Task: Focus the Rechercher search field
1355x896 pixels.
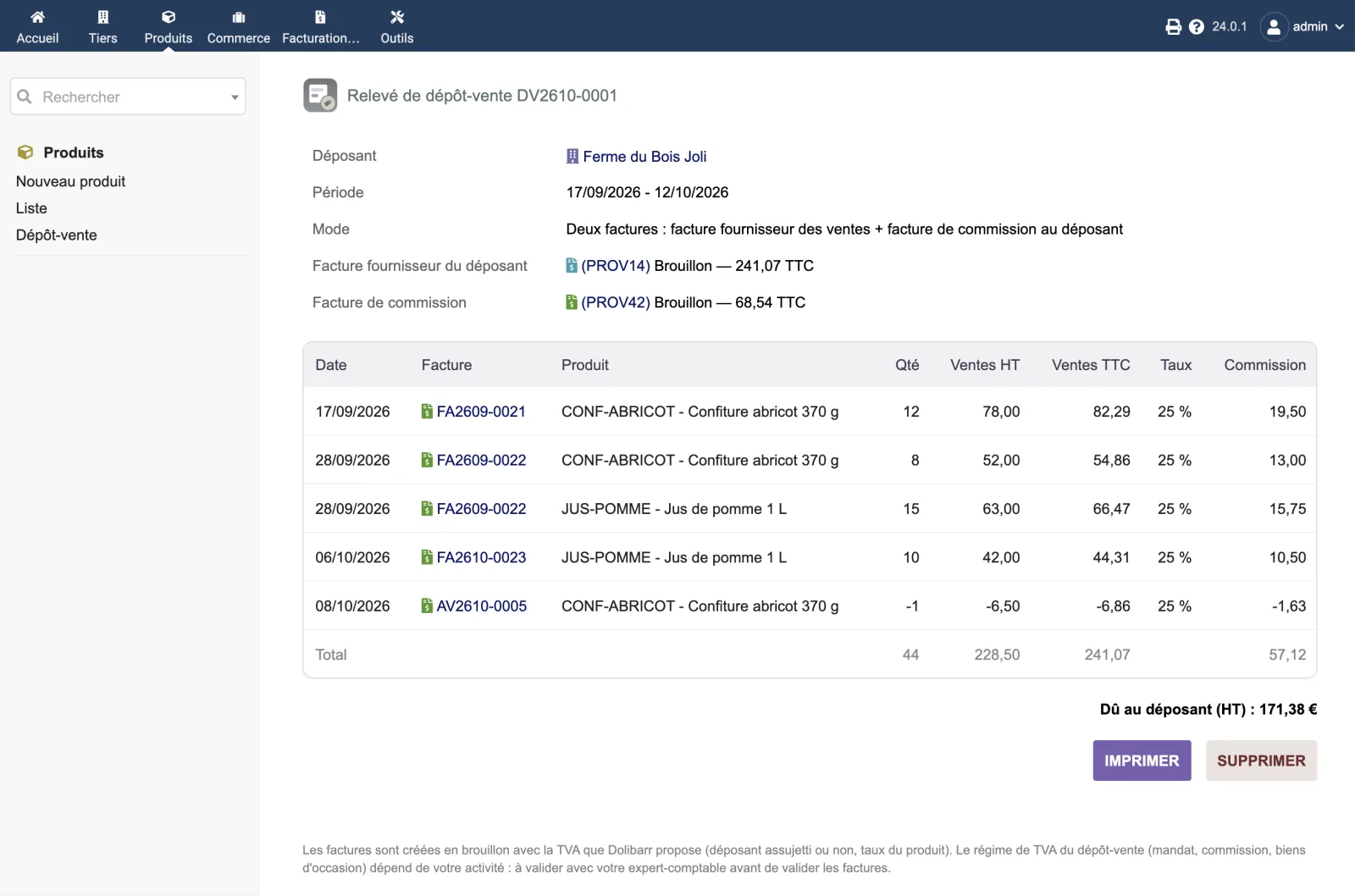Action: (128, 97)
